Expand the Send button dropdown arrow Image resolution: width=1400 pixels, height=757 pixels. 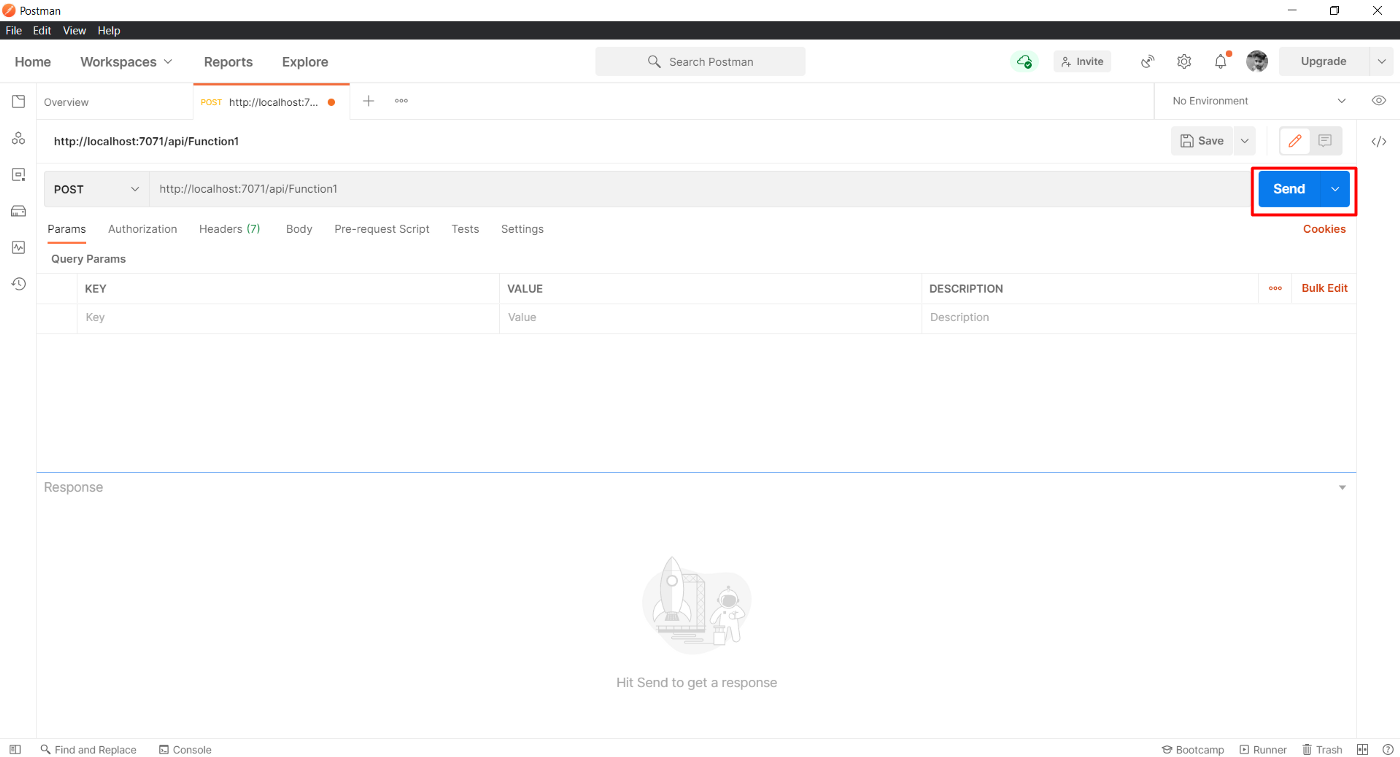[x=1335, y=189]
